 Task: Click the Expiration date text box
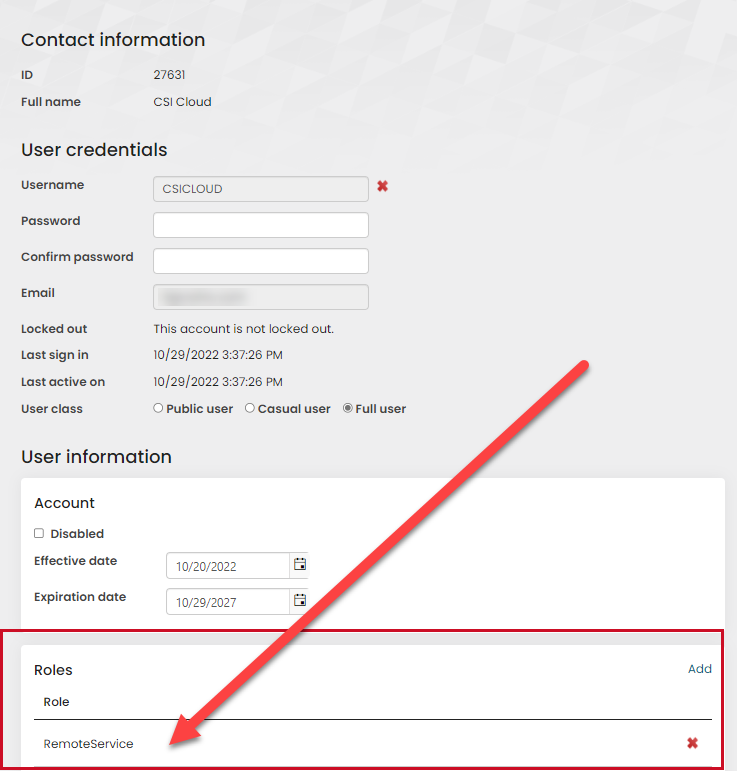(228, 602)
